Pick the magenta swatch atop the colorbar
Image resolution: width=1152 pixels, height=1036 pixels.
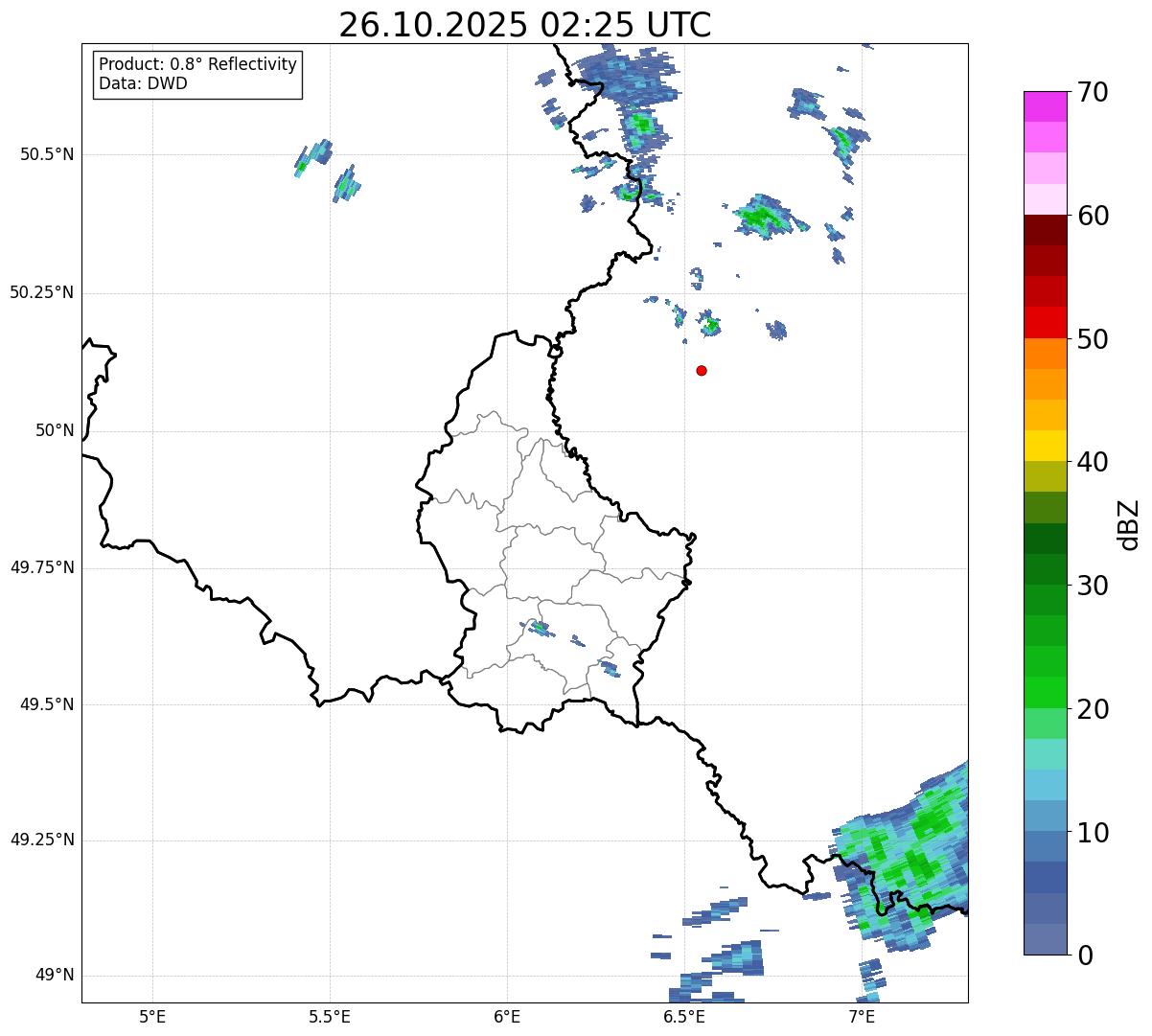coord(1051,106)
